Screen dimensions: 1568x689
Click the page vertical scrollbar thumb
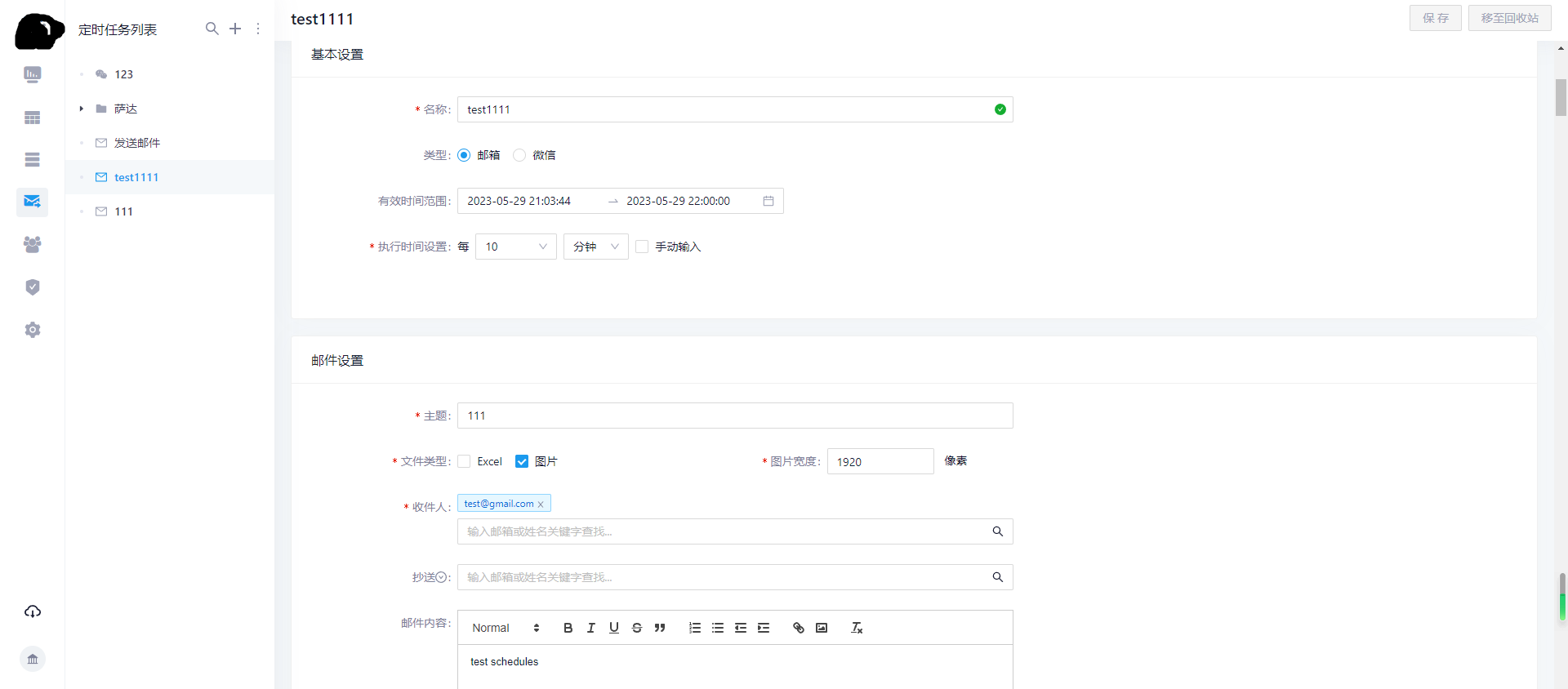pyautogui.click(x=1561, y=97)
